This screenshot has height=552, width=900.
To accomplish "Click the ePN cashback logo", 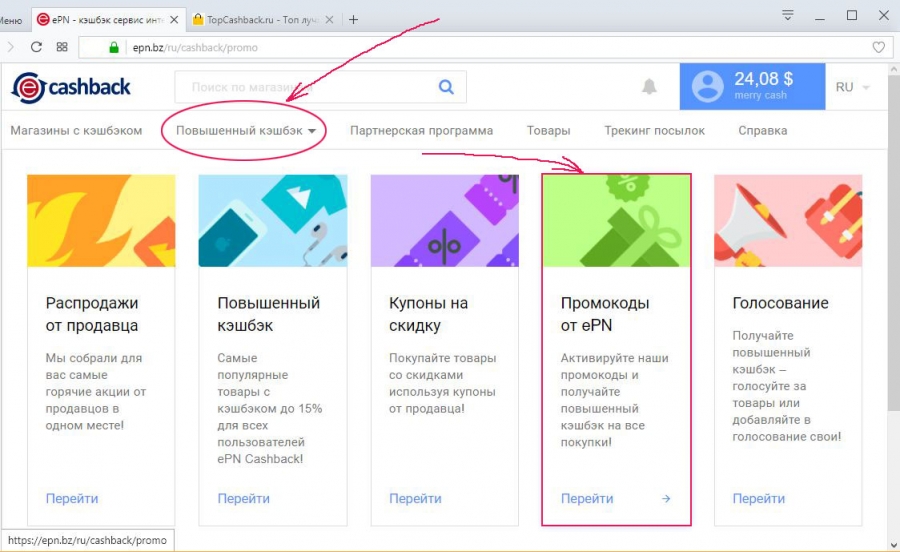I will [x=71, y=87].
